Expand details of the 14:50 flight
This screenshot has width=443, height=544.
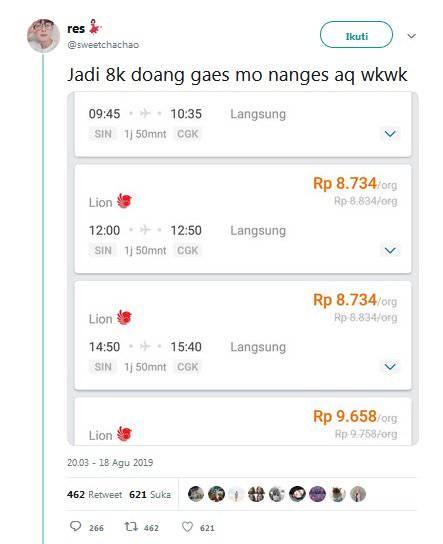tap(390, 366)
